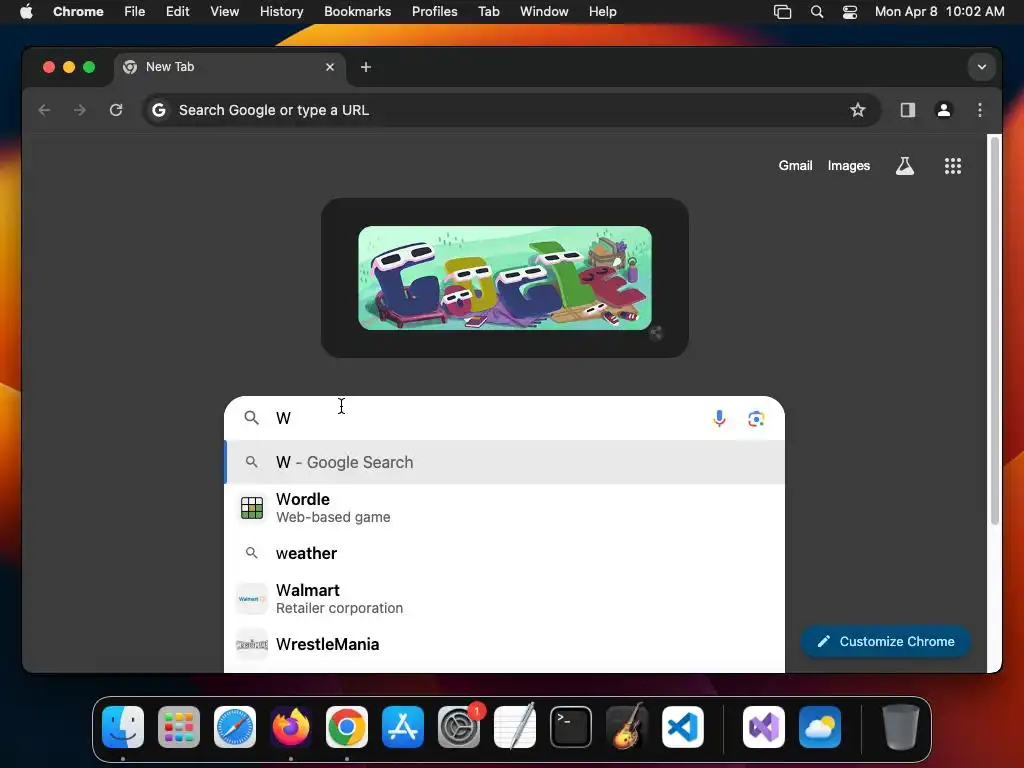Launch Firefox from the Dock
Image resolution: width=1024 pixels, height=768 pixels.
(x=291, y=727)
